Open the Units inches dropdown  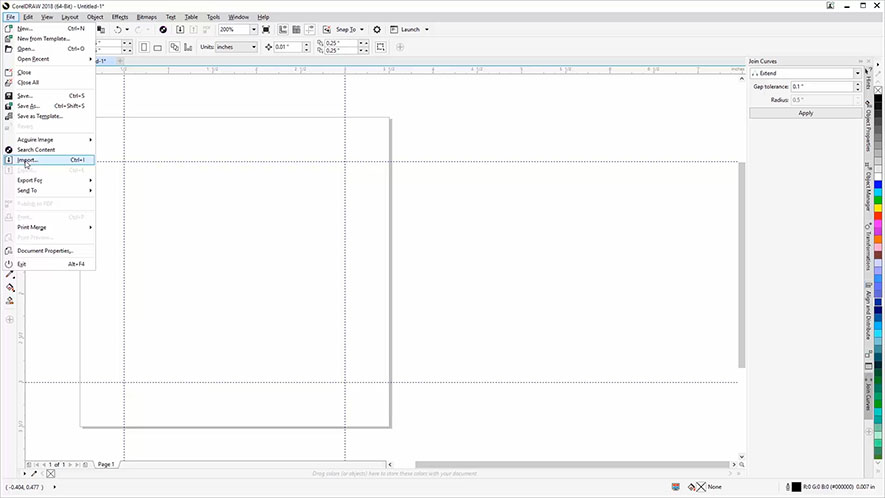point(252,47)
